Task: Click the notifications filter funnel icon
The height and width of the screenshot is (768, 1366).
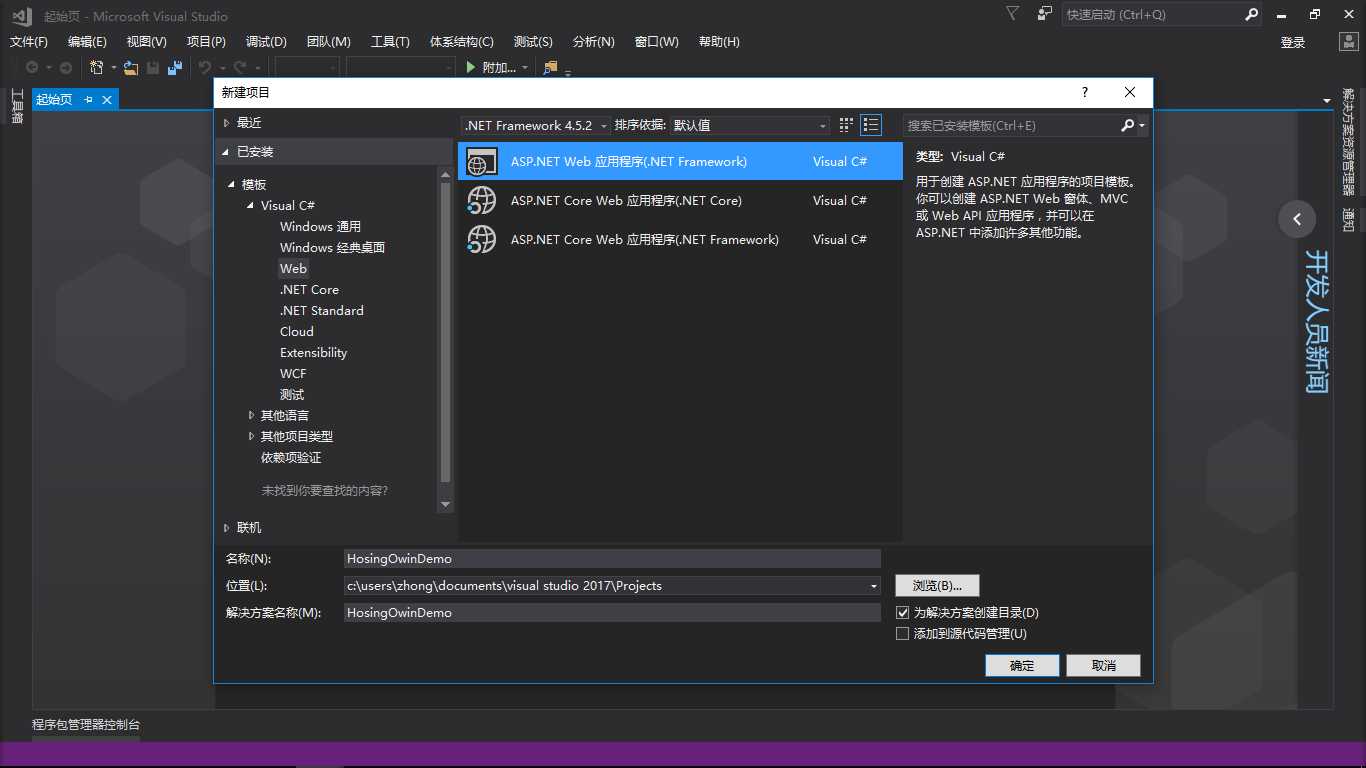Action: 1012,14
